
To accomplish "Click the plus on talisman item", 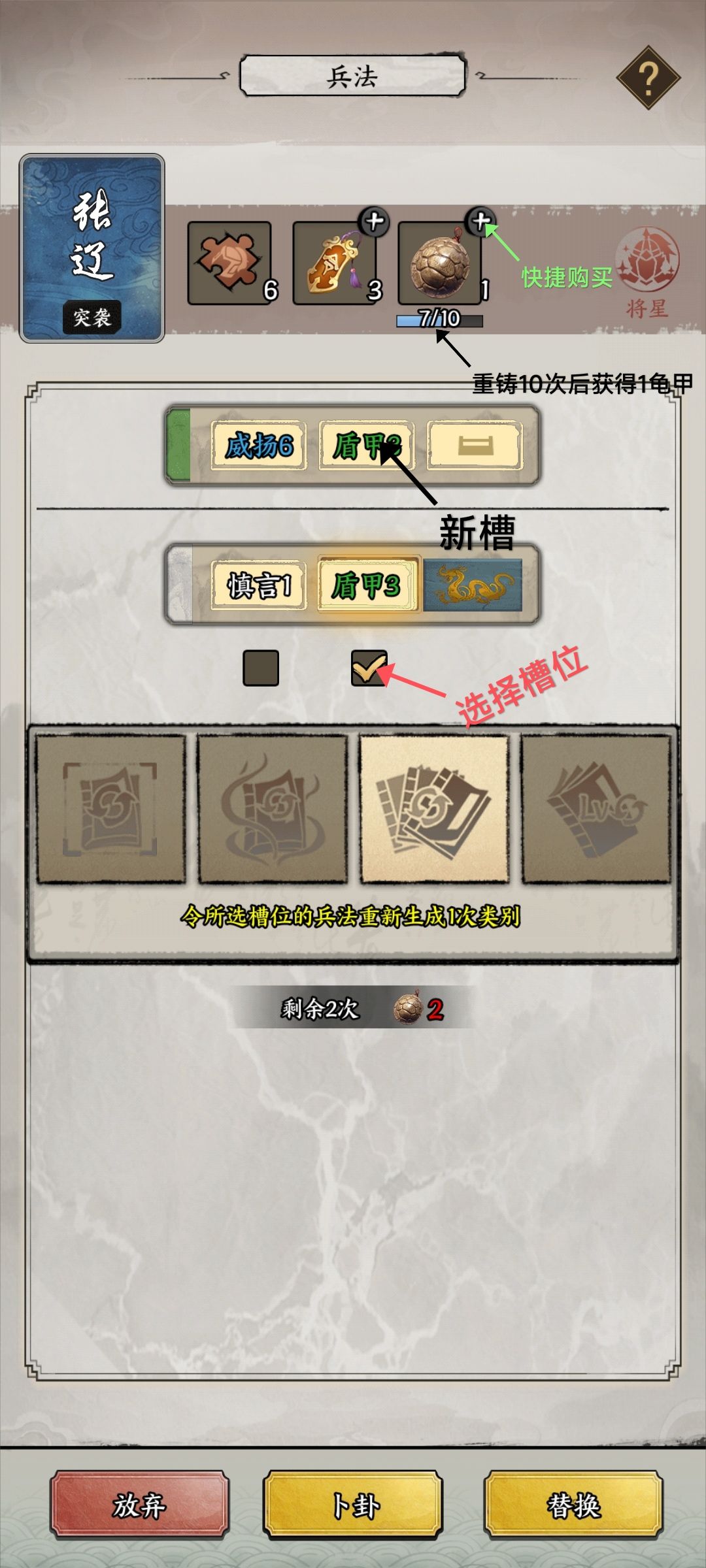I will 375,222.
